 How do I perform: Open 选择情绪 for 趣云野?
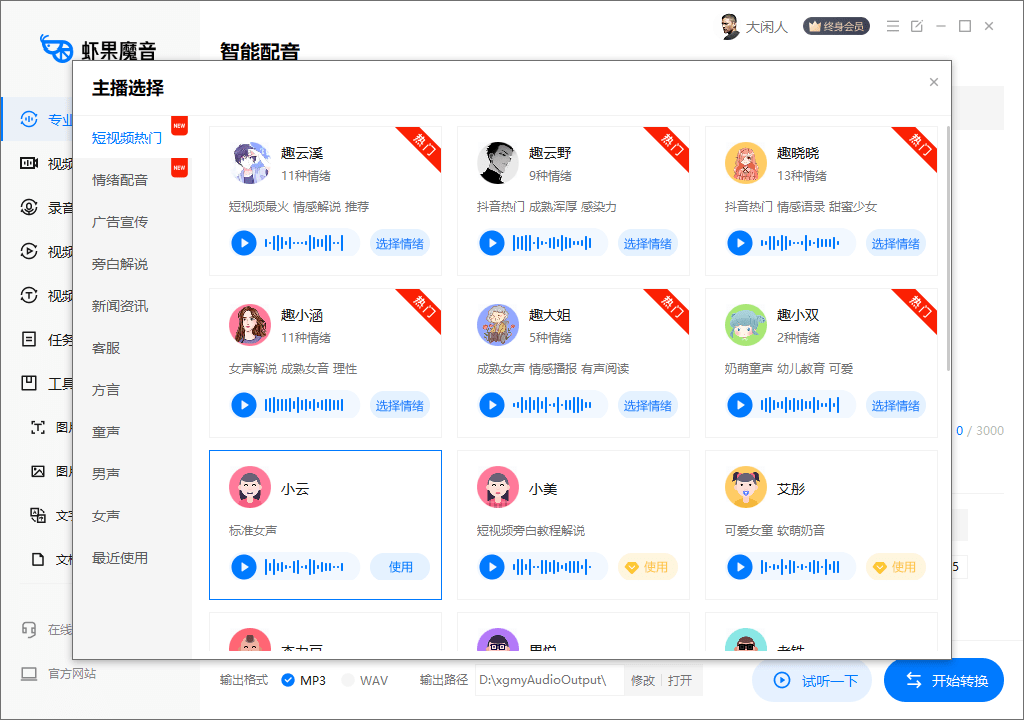click(647, 242)
